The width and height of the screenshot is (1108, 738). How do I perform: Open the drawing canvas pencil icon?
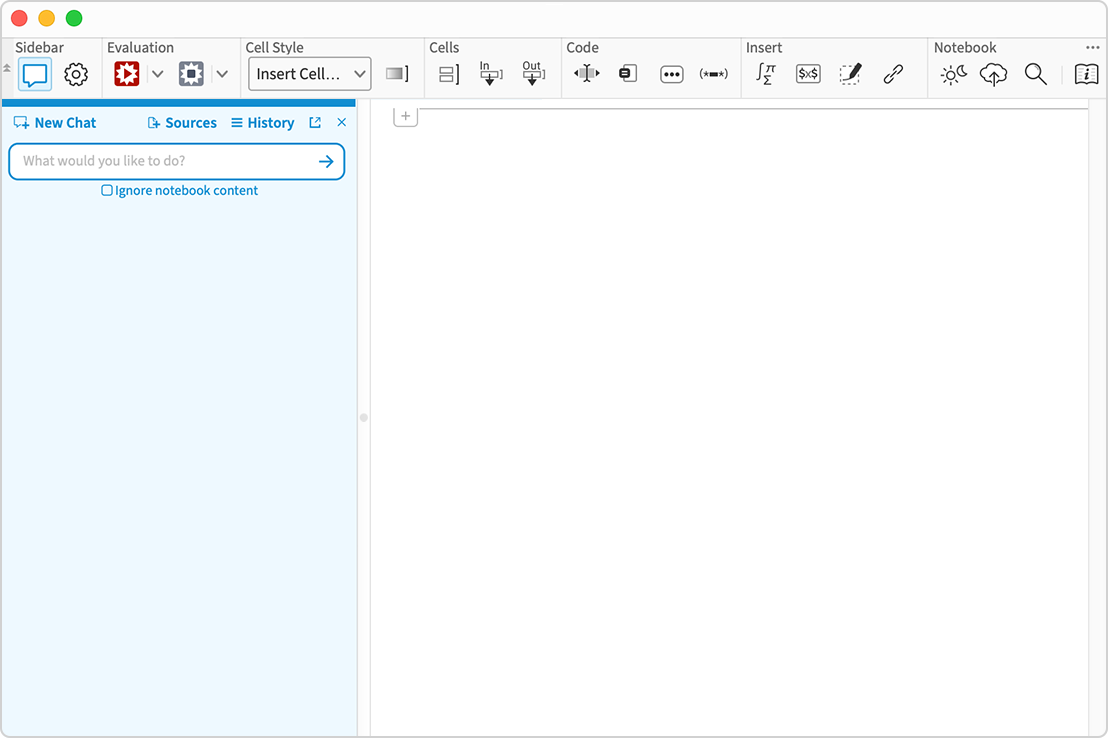click(850, 74)
